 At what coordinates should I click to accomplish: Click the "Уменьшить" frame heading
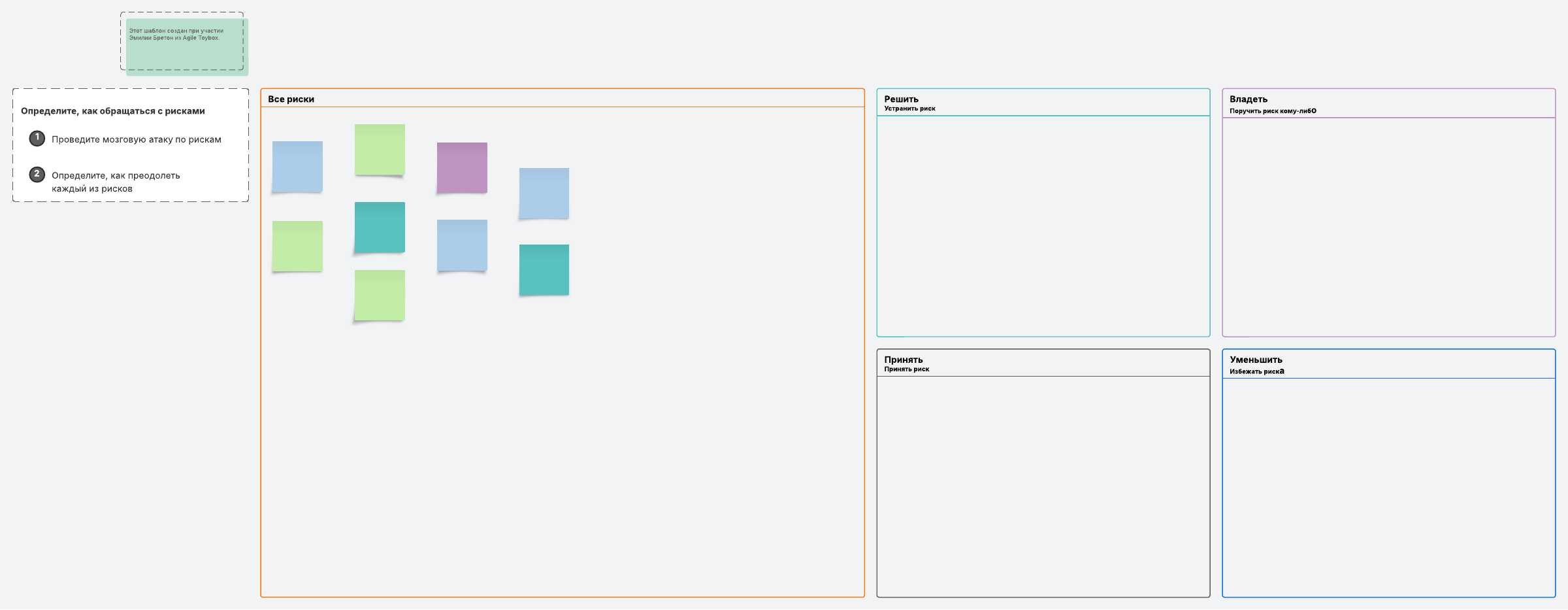pyautogui.click(x=1256, y=360)
